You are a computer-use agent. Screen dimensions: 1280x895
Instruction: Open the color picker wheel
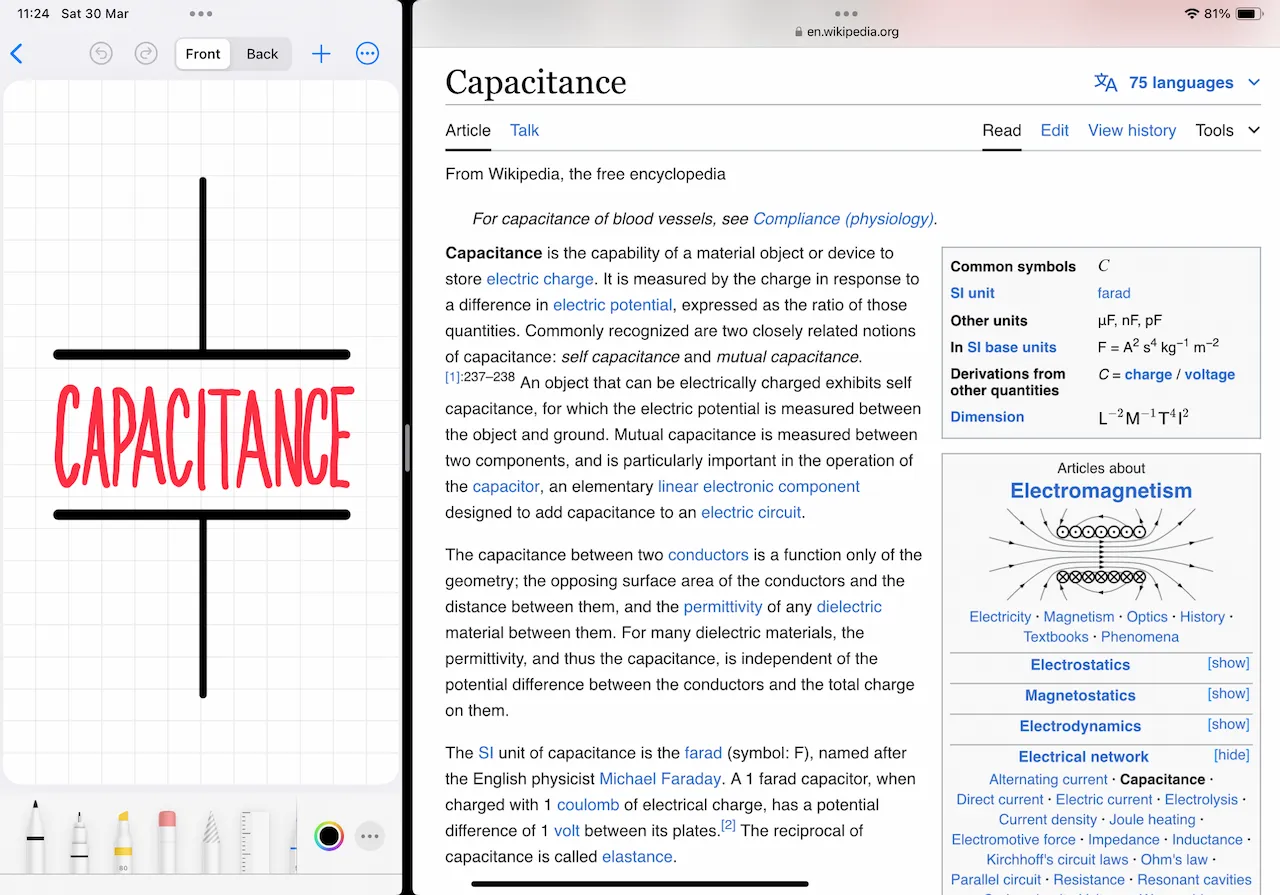(x=328, y=836)
